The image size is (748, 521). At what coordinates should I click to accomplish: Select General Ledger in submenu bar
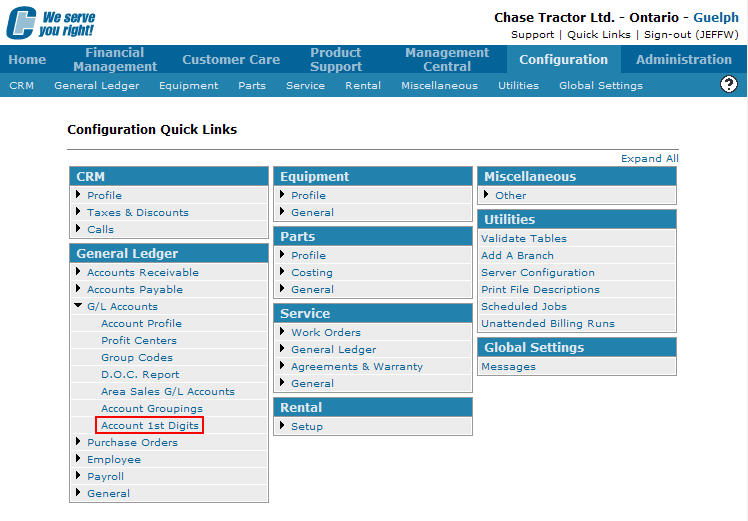97,85
